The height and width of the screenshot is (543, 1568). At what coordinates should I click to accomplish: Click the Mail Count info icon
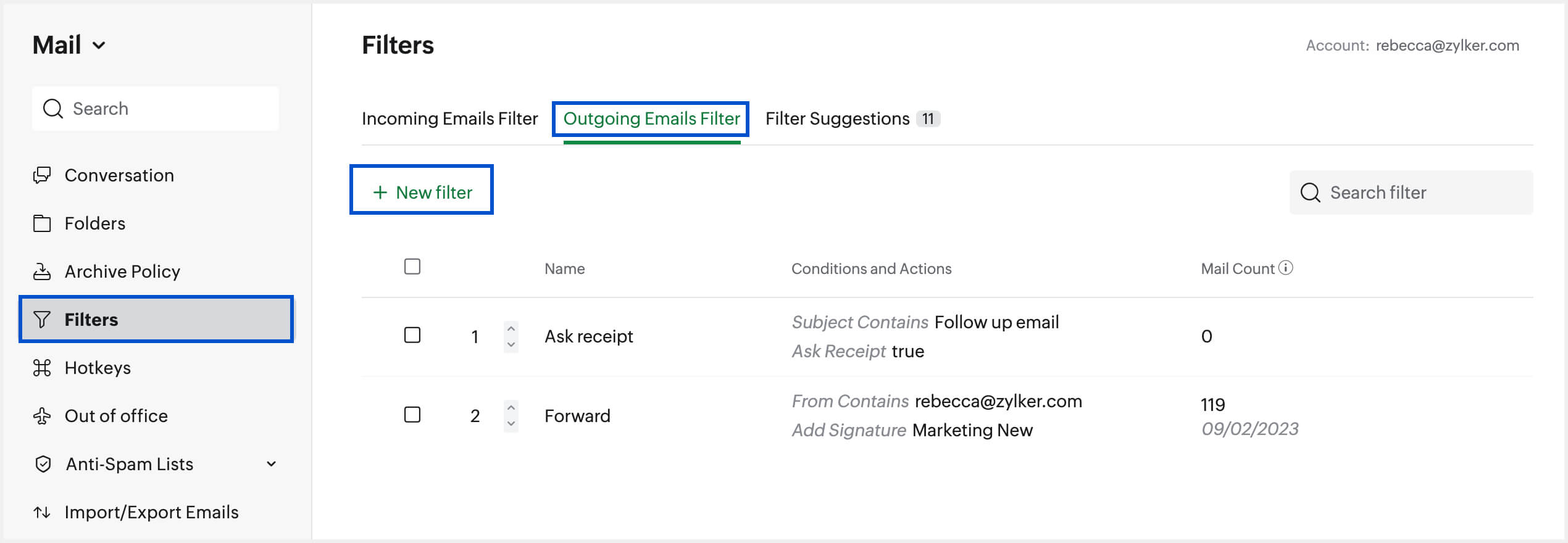(1285, 268)
